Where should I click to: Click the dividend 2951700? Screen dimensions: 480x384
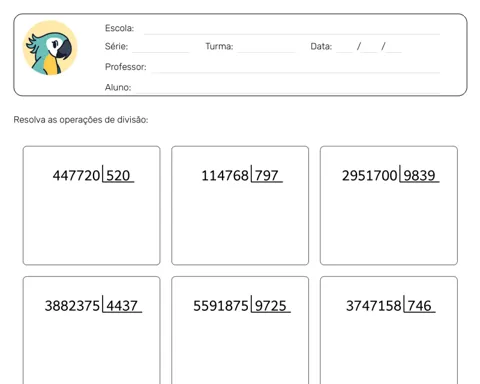pyautogui.click(x=370, y=175)
